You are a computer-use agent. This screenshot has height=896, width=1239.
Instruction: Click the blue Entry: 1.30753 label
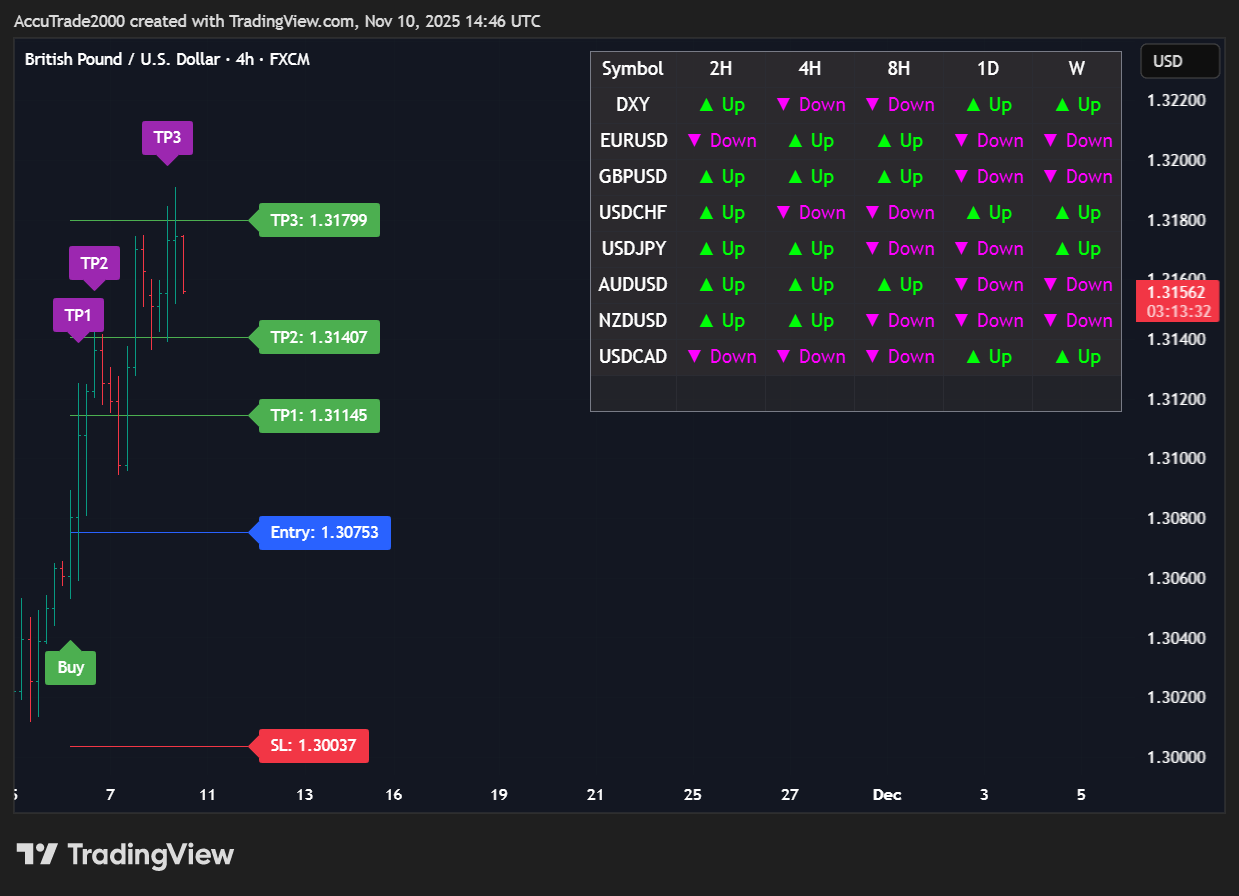tap(324, 533)
